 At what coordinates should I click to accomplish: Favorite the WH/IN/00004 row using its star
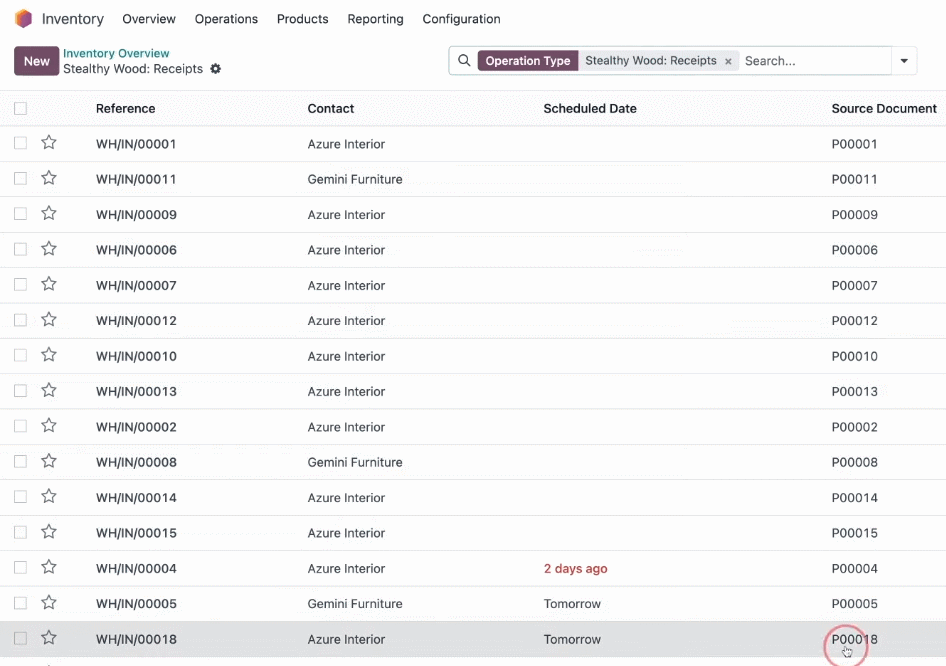[x=49, y=567]
